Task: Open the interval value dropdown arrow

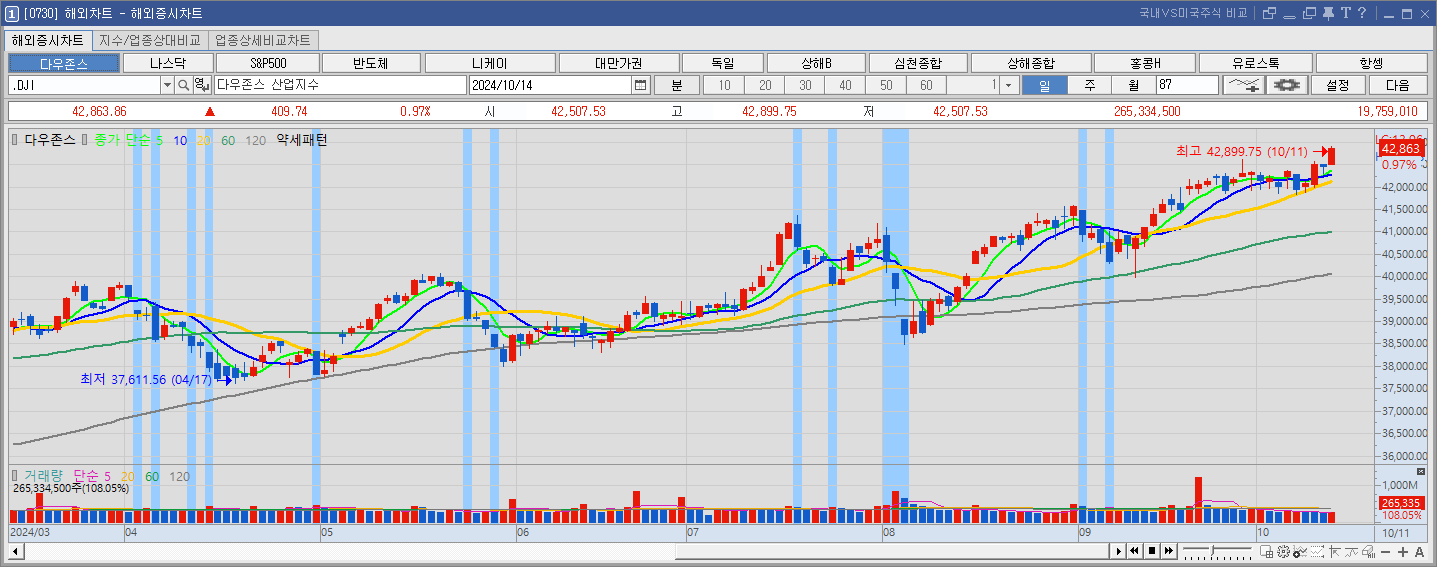Action: 1008,85
